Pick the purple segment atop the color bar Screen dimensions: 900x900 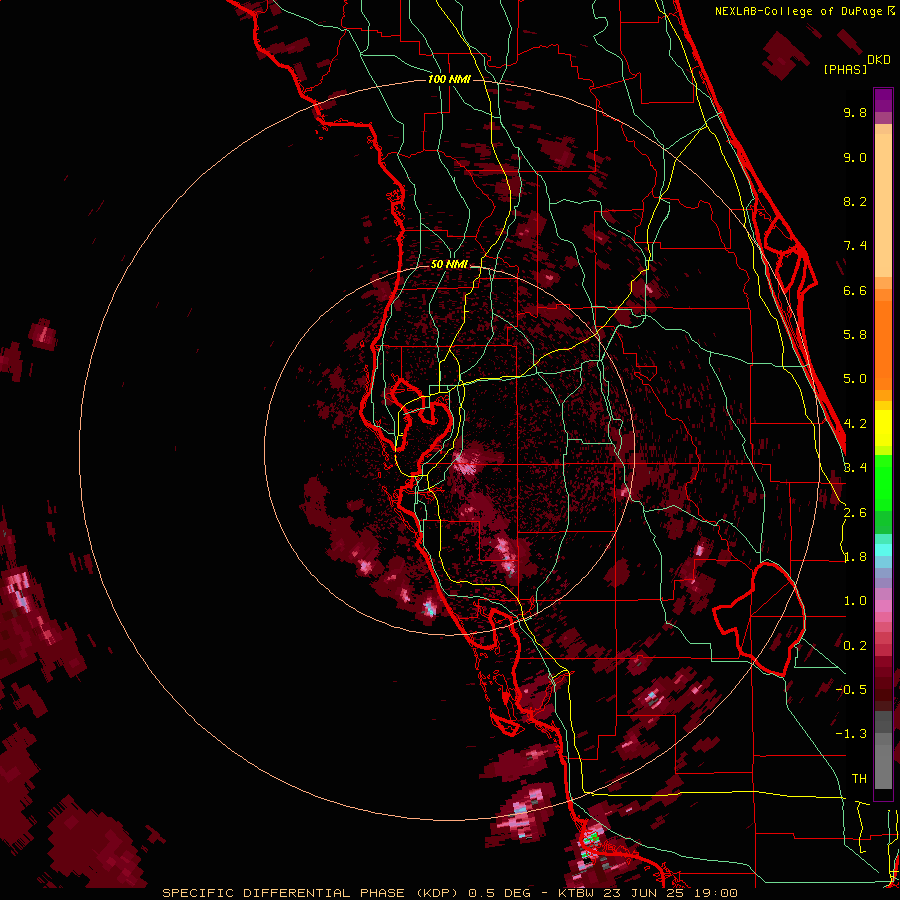883,100
